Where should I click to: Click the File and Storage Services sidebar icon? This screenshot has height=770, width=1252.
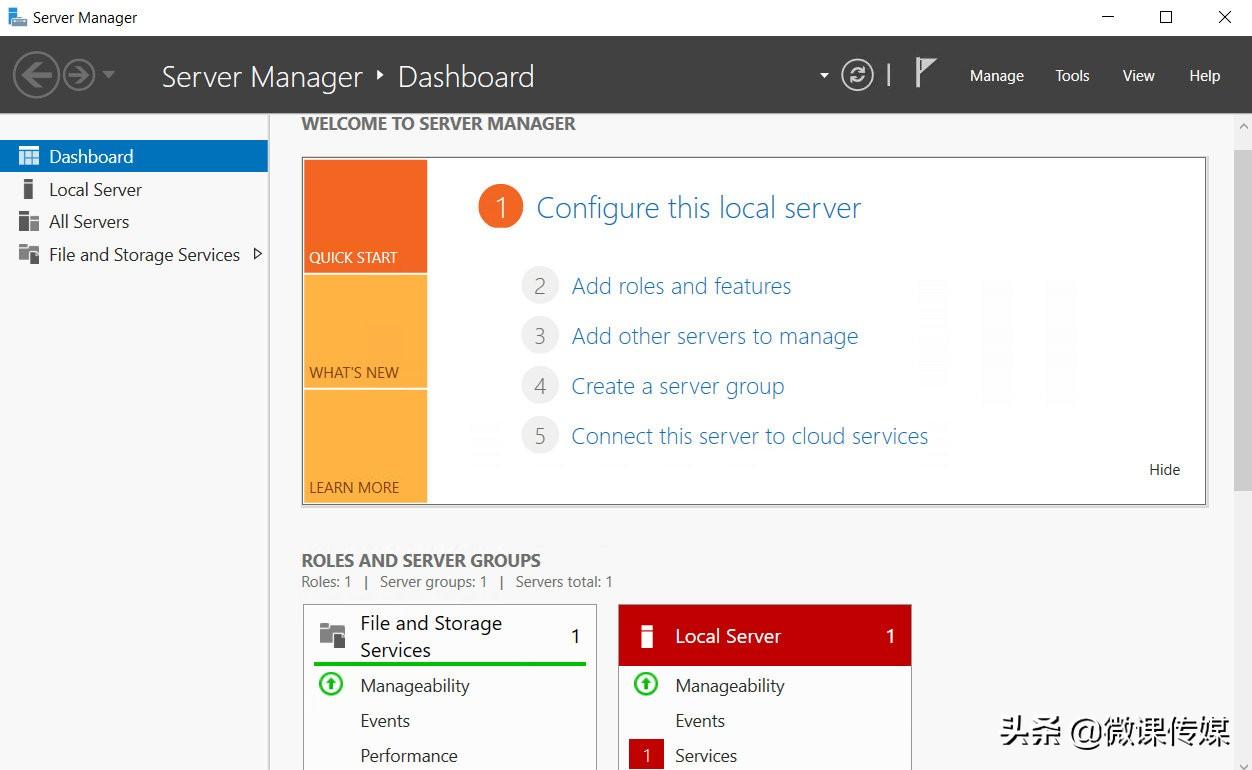coord(29,254)
